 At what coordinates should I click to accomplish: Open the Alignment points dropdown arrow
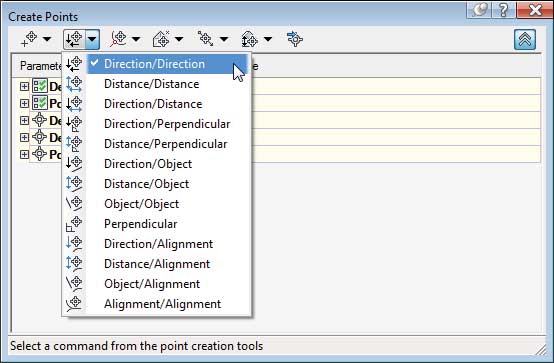(136, 39)
